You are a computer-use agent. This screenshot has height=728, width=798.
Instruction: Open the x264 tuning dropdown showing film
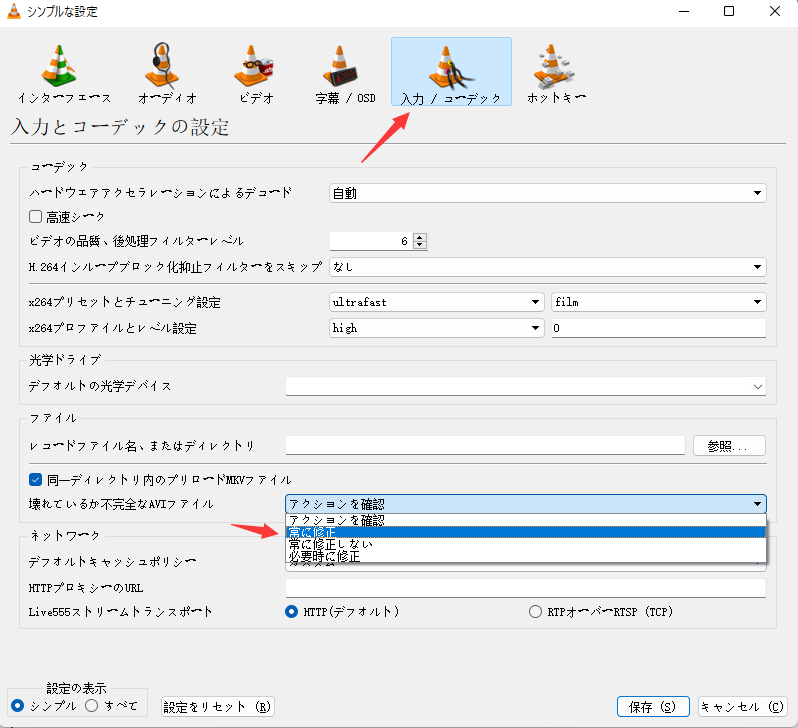point(658,302)
